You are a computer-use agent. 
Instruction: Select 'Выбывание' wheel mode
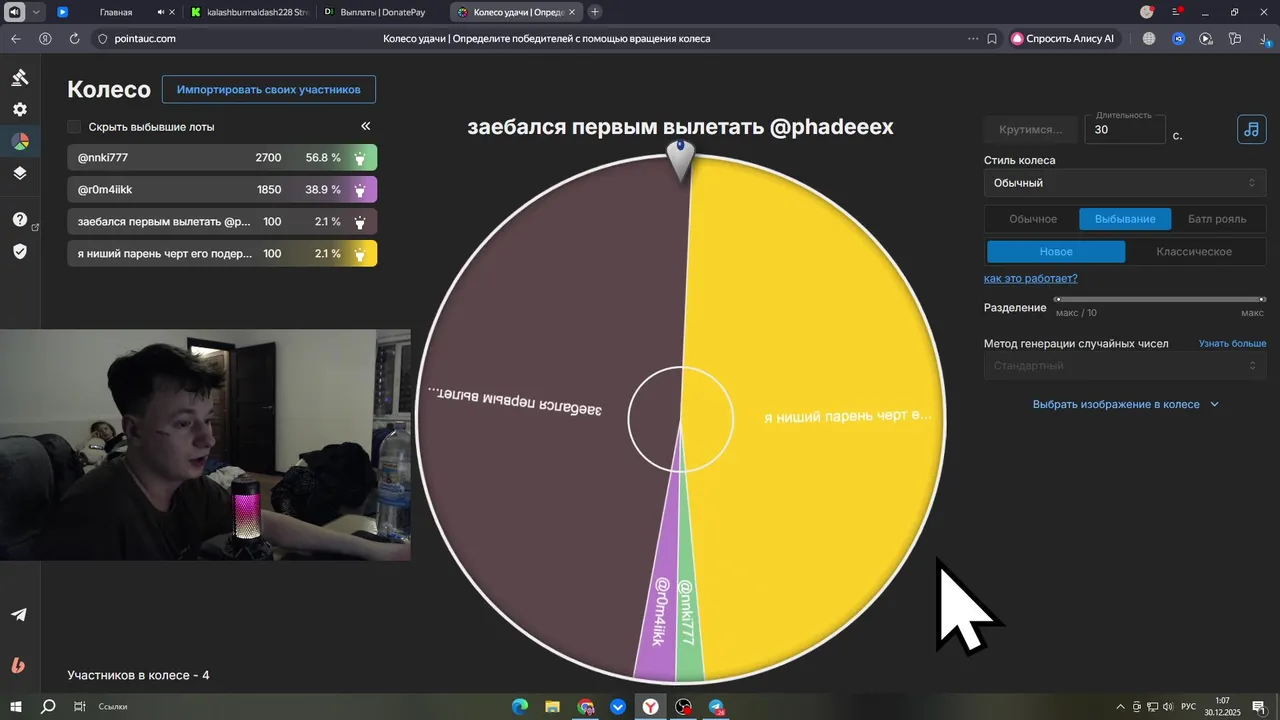coord(1125,219)
